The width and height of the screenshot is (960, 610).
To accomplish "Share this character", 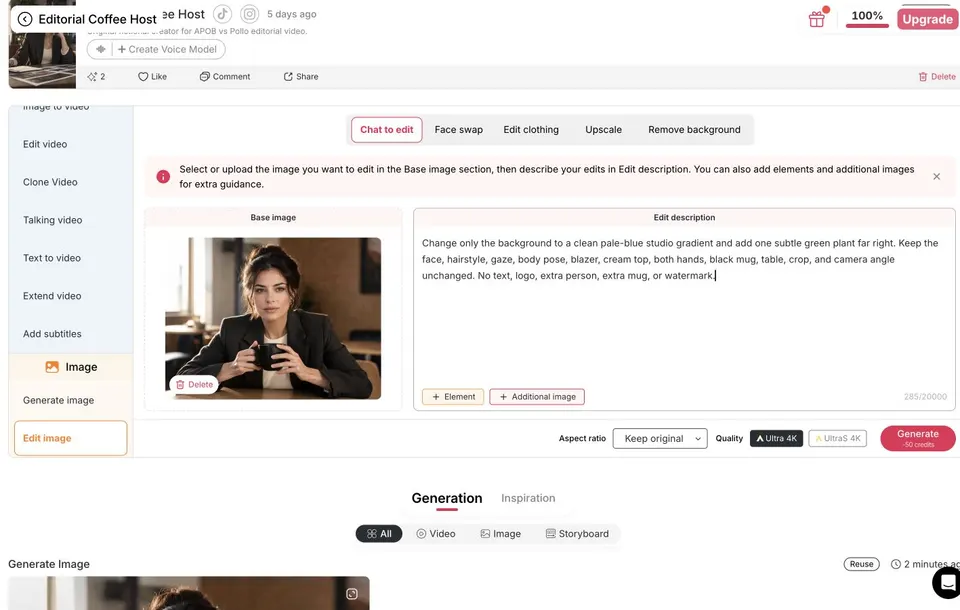I will pos(301,77).
